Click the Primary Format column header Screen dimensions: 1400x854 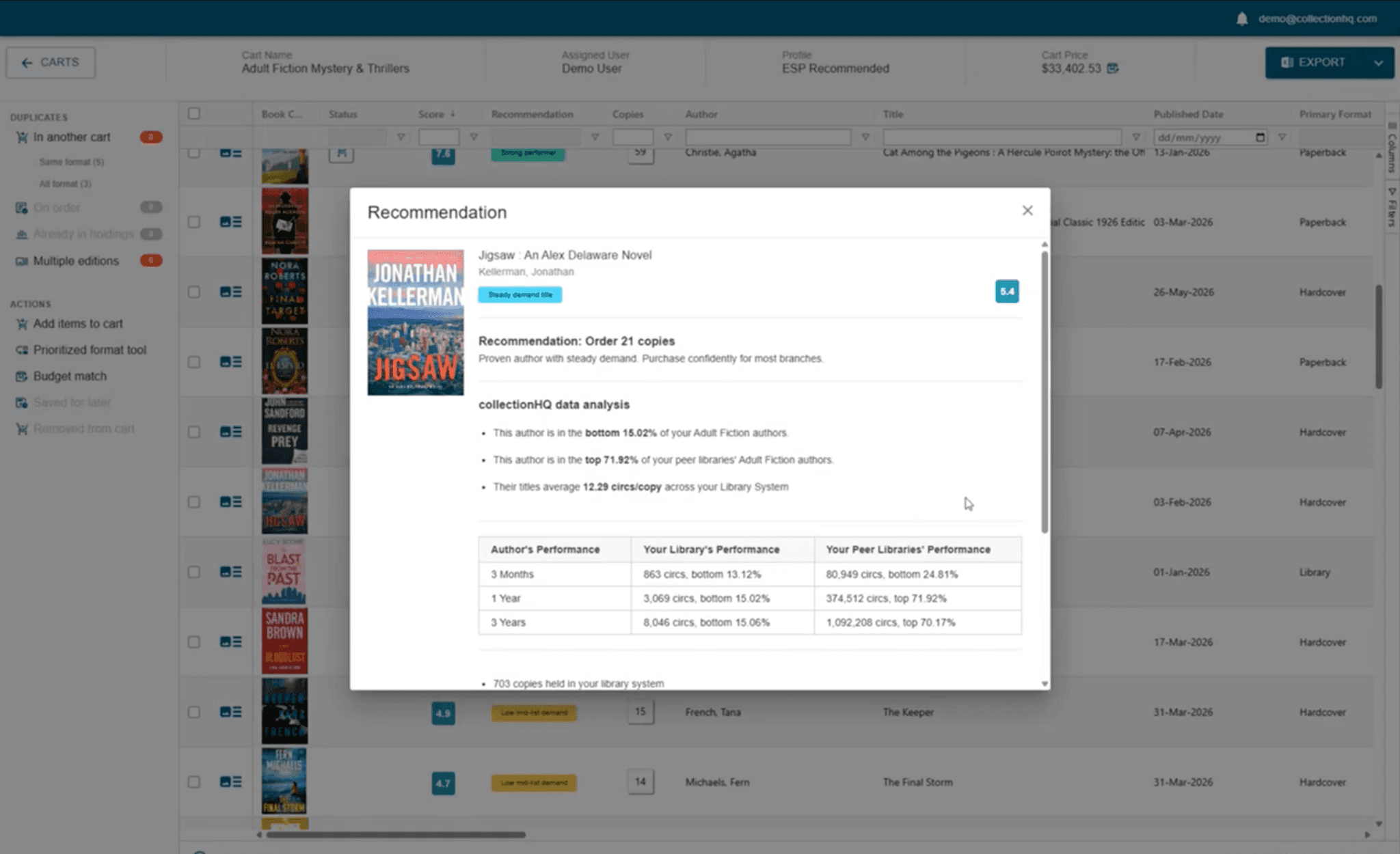tap(1335, 114)
